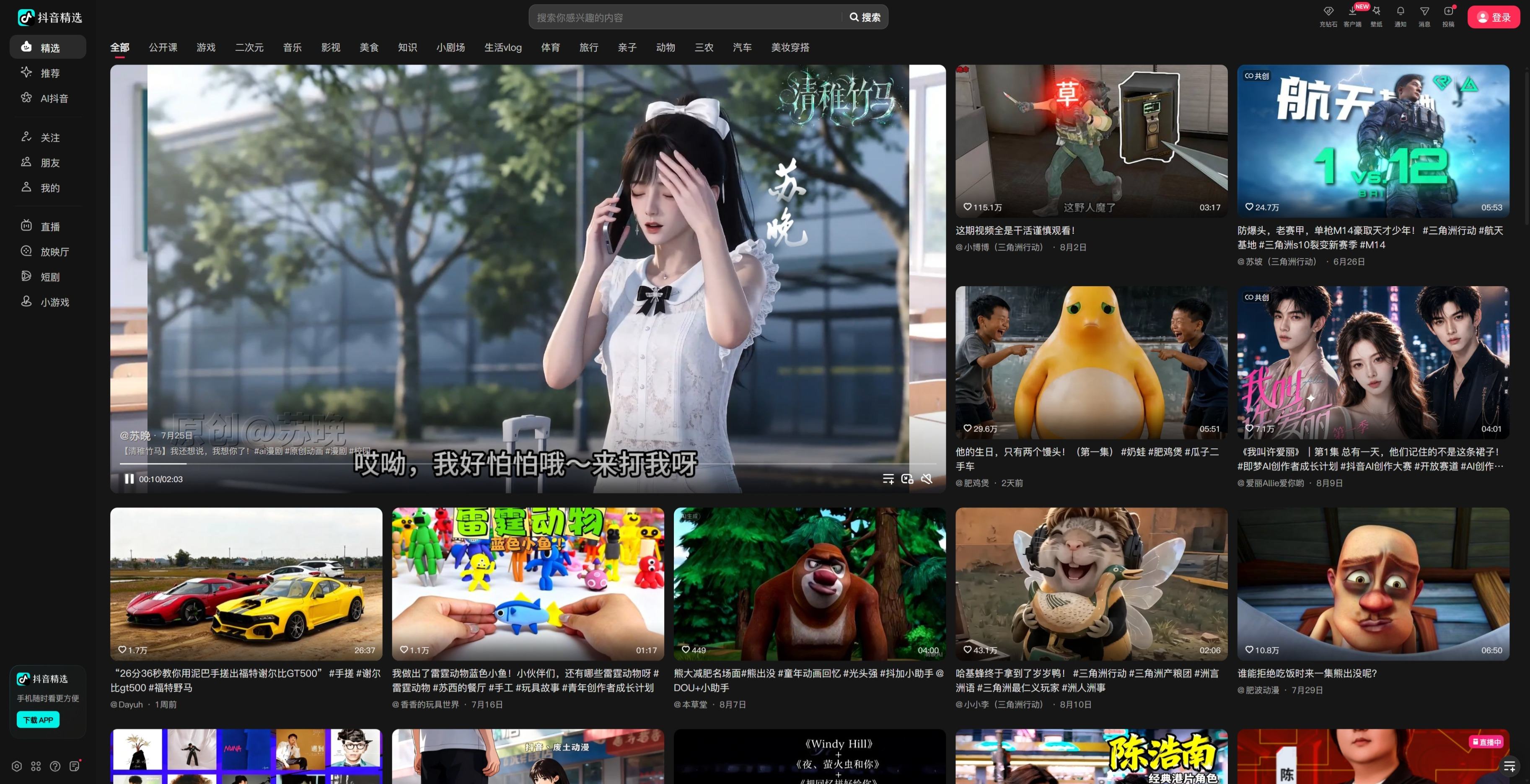
Task: Open 我的 in the sidebar
Action: tap(47, 188)
